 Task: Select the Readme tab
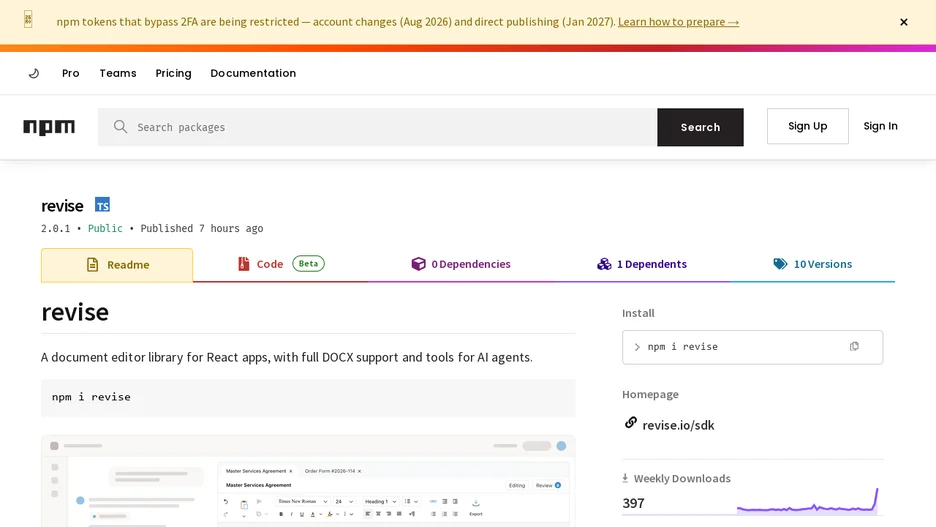[117, 265]
